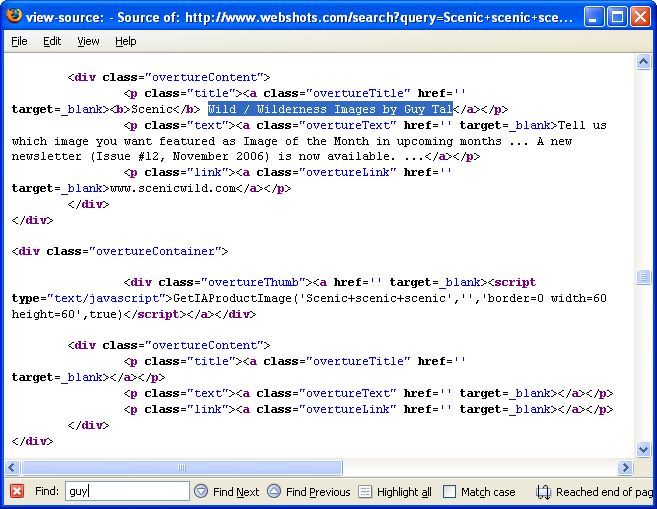Click the vertical scrollbar down arrow
The width and height of the screenshot is (657, 509).
pos(643,450)
